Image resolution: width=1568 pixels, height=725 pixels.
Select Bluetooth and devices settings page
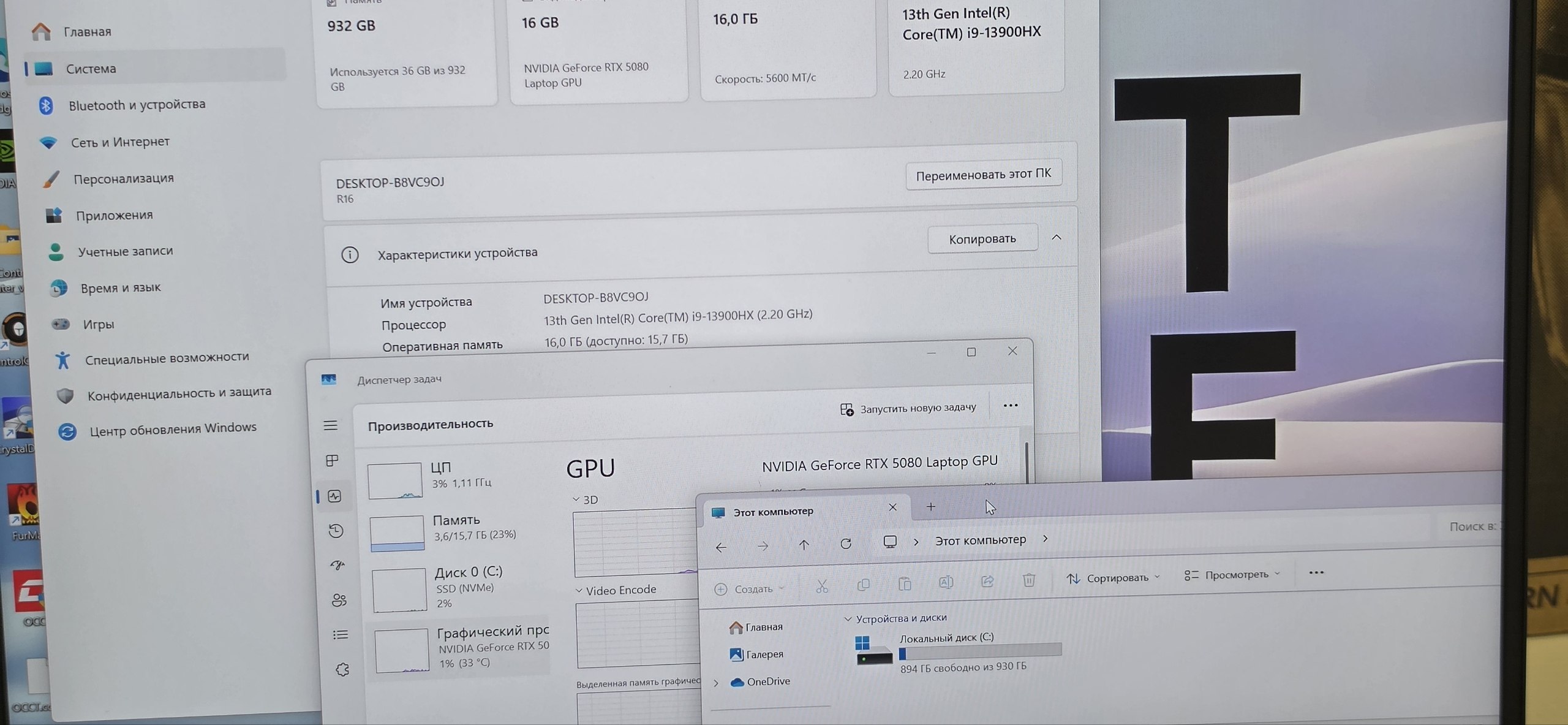pyautogui.click(x=137, y=105)
